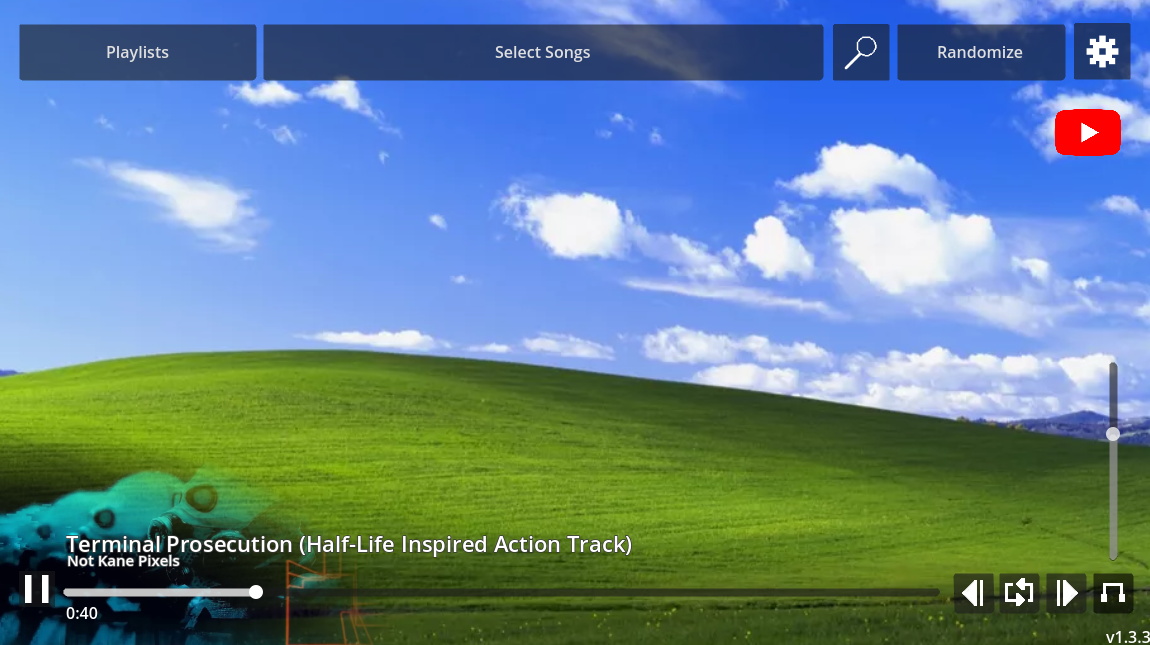Click the artist name Not Kane Pixels
The width and height of the screenshot is (1150, 645).
123,562
